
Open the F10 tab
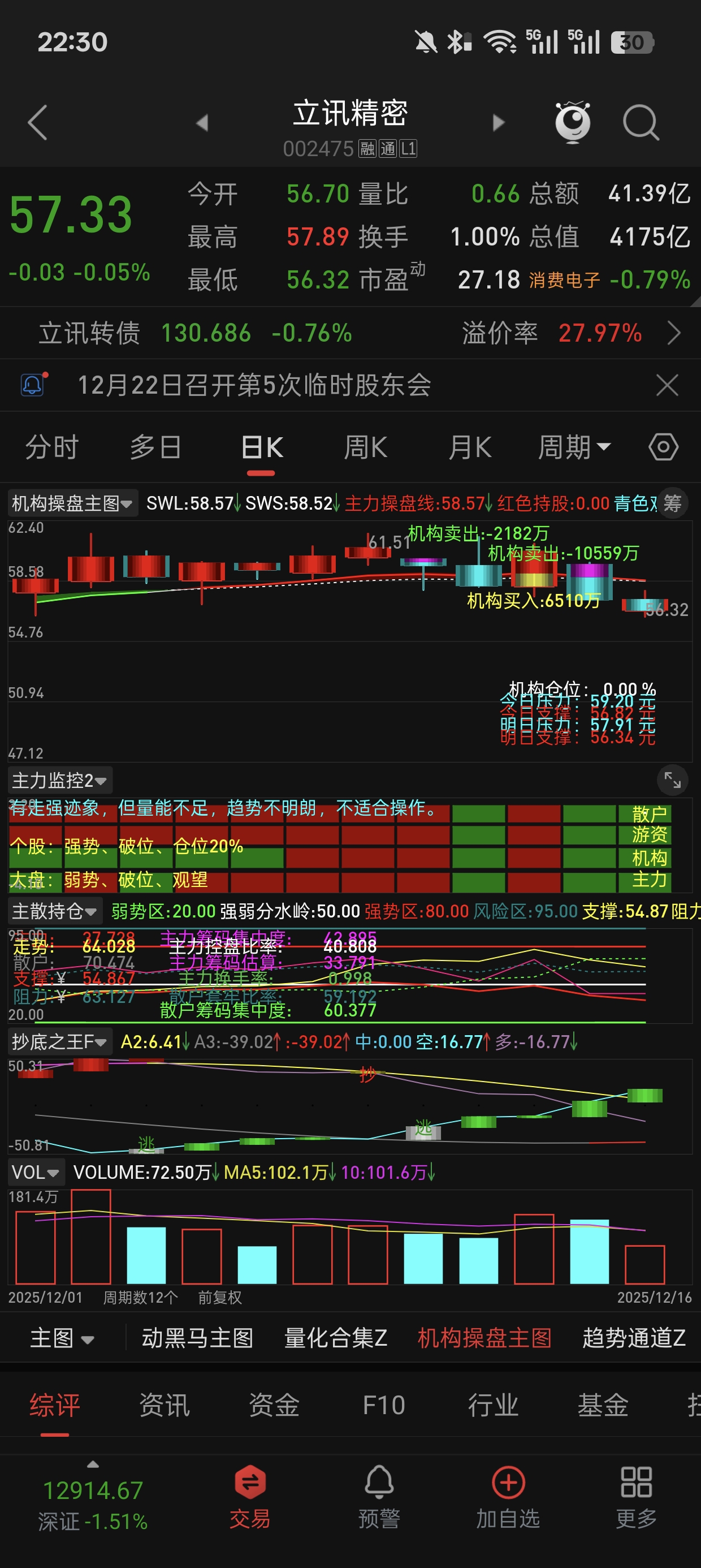pos(383,1405)
